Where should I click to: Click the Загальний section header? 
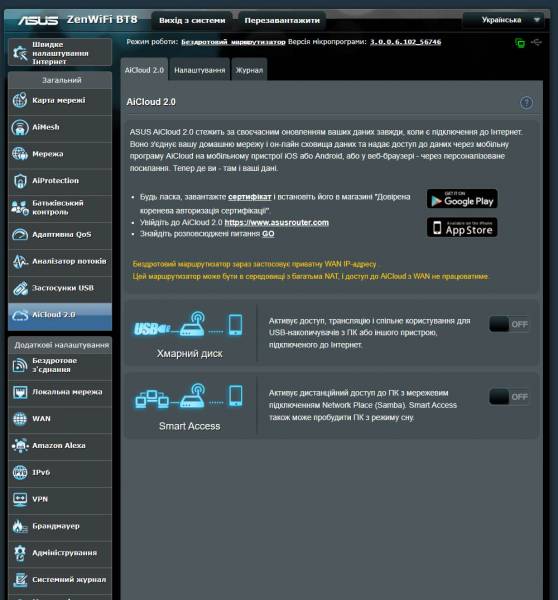pos(60,80)
